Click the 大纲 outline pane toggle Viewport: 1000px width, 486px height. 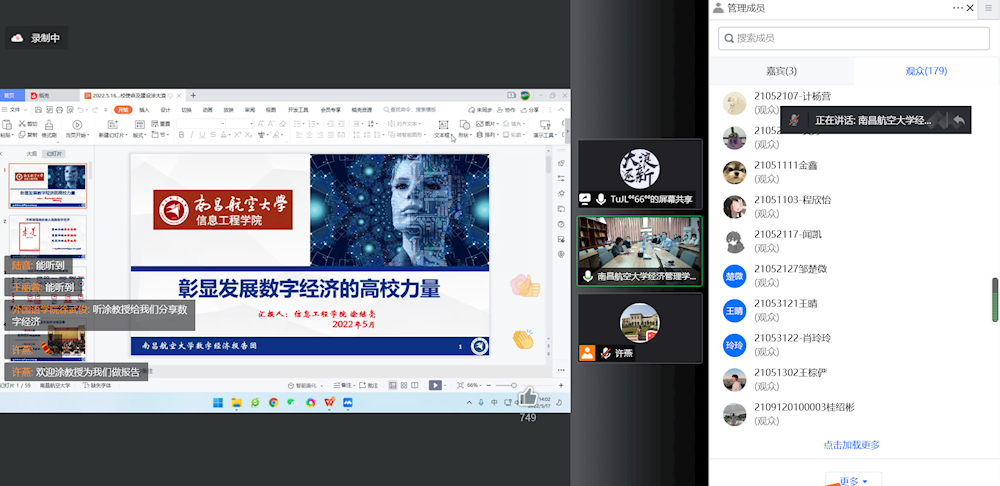32,154
